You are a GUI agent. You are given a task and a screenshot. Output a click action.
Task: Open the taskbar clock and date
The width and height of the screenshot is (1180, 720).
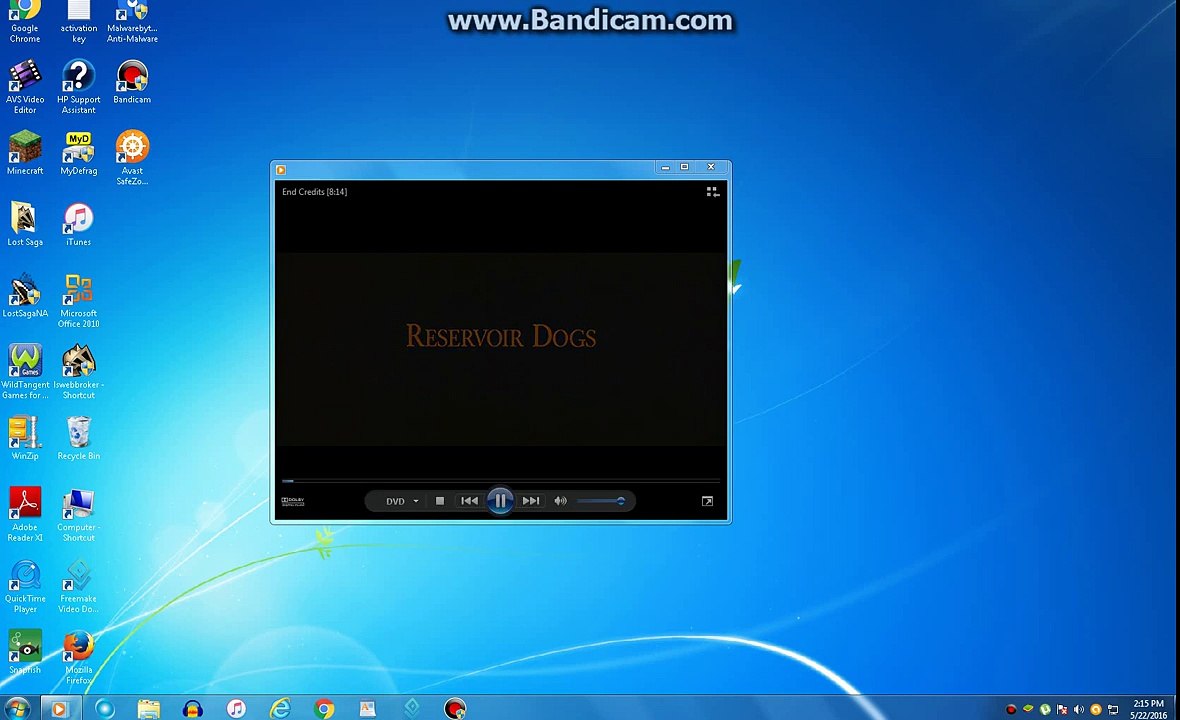[1148, 709]
